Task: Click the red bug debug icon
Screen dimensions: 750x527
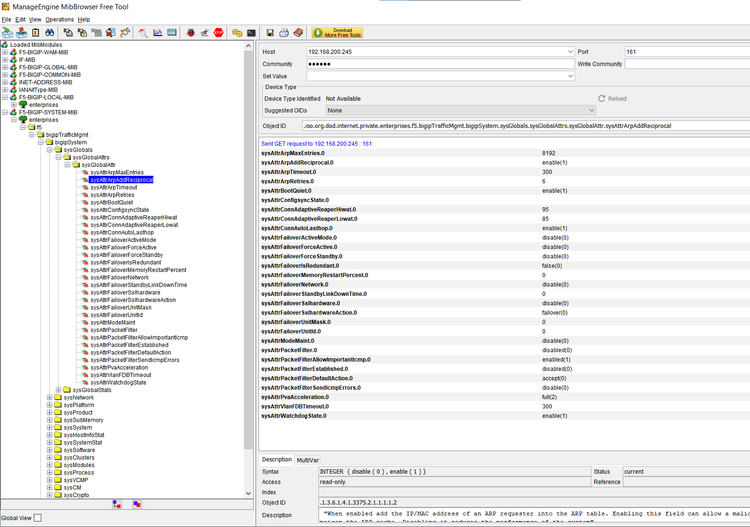Action: tap(190, 32)
